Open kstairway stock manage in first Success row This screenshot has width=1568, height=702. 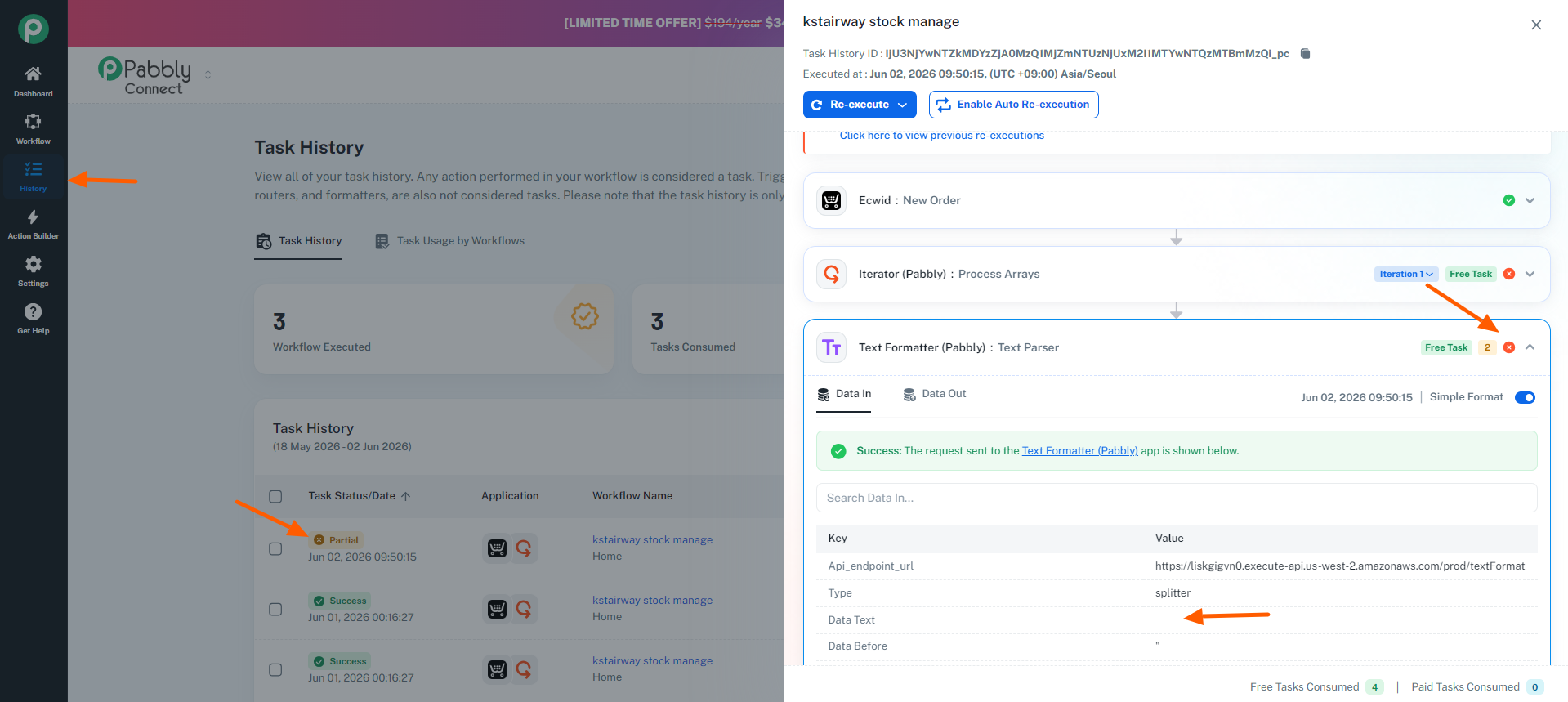pos(652,601)
